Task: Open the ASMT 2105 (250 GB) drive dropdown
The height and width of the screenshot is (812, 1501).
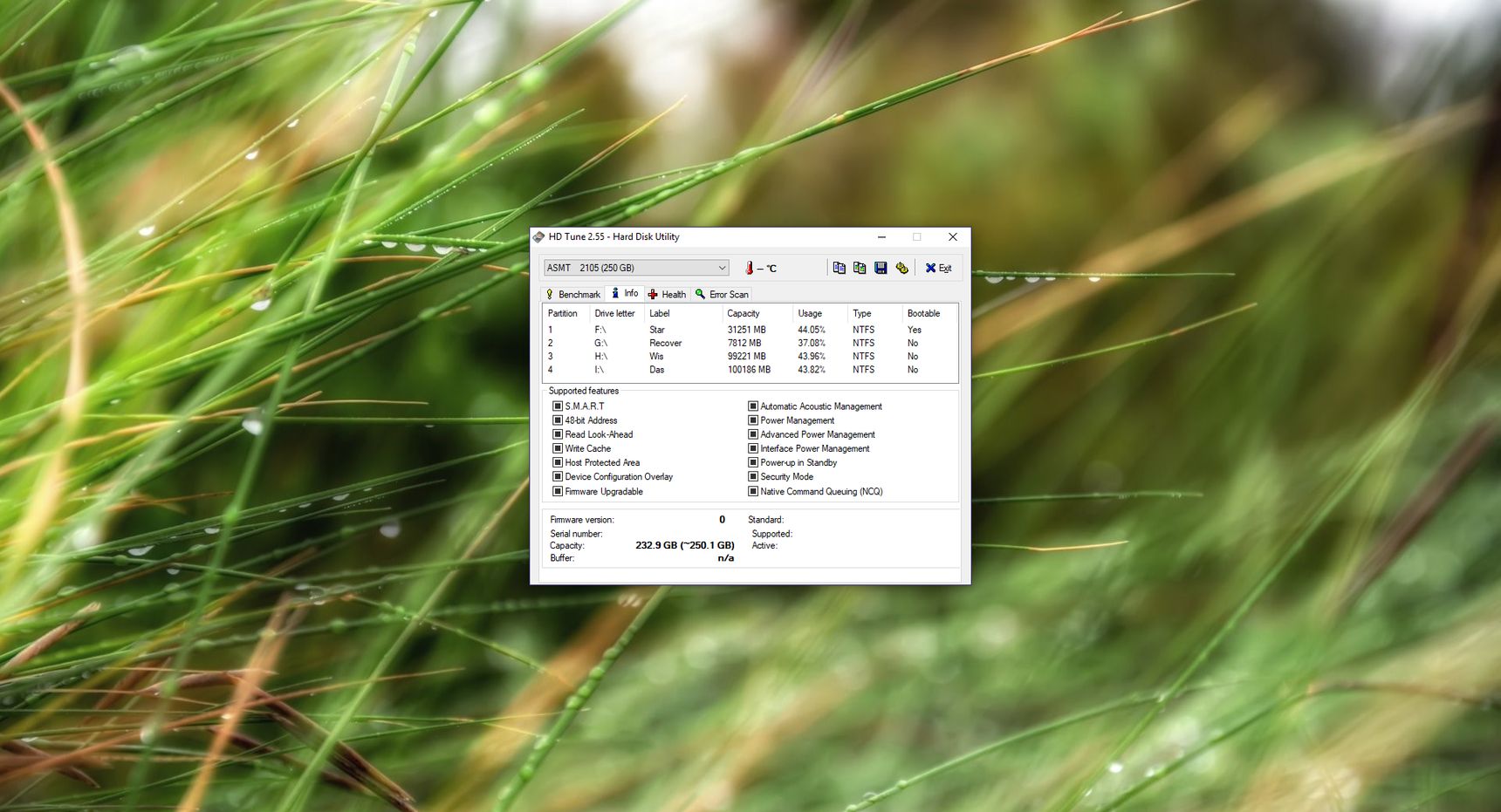Action: pyautogui.click(x=636, y=268)
